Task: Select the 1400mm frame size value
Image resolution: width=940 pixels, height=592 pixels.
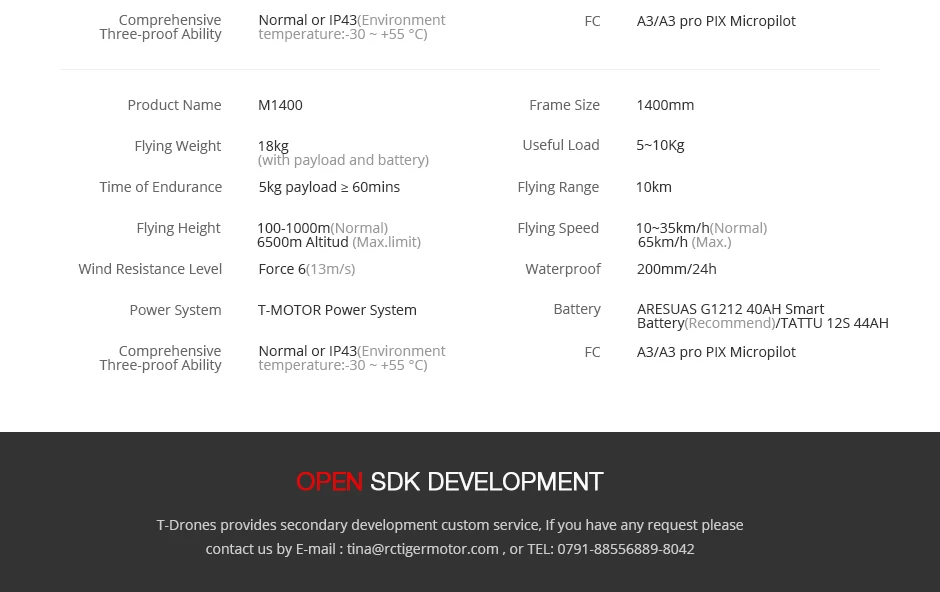Action: [x=665, y=105]
